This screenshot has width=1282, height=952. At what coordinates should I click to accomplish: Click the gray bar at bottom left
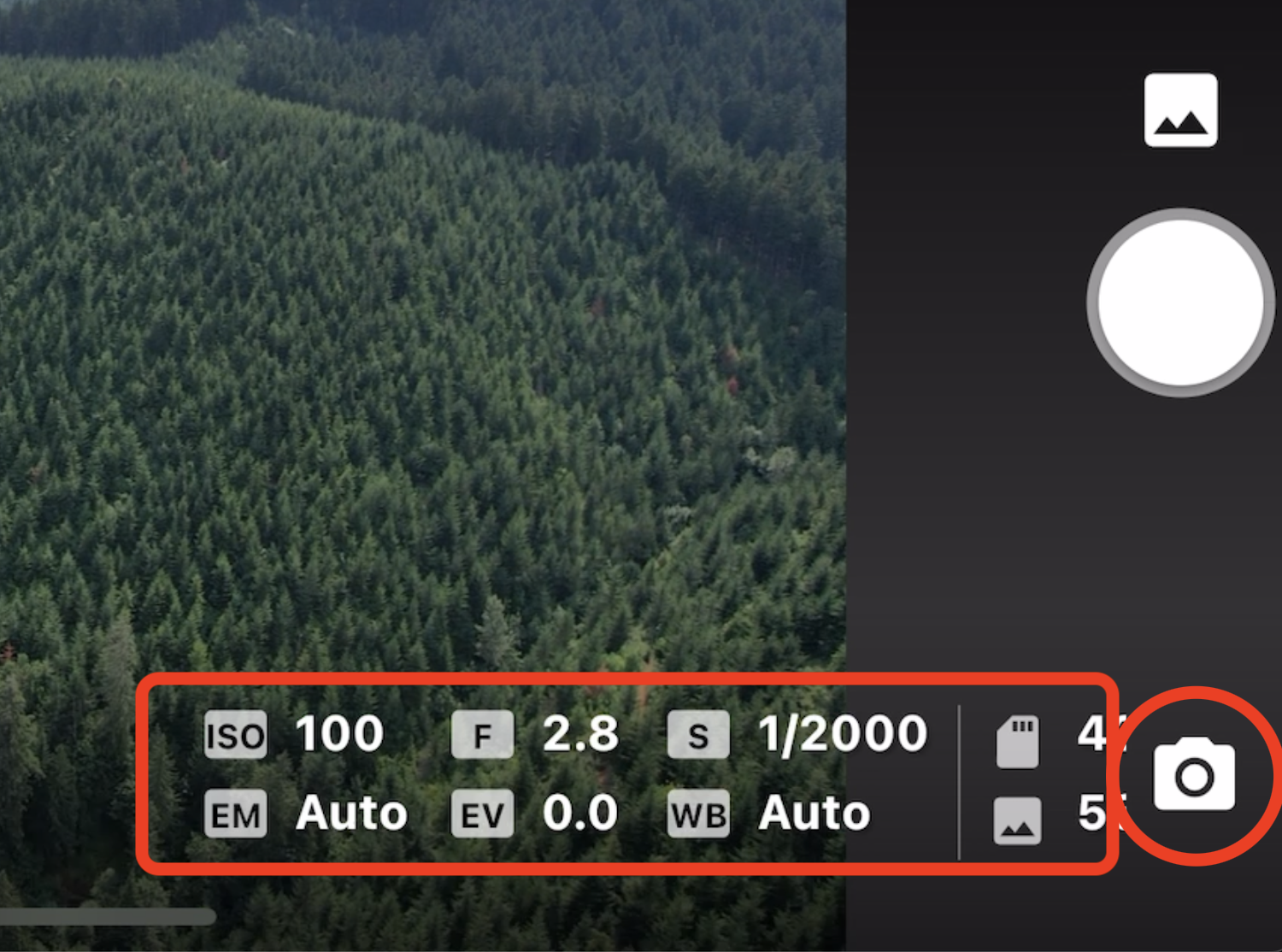pyautogui.click(x=108, y=916)
